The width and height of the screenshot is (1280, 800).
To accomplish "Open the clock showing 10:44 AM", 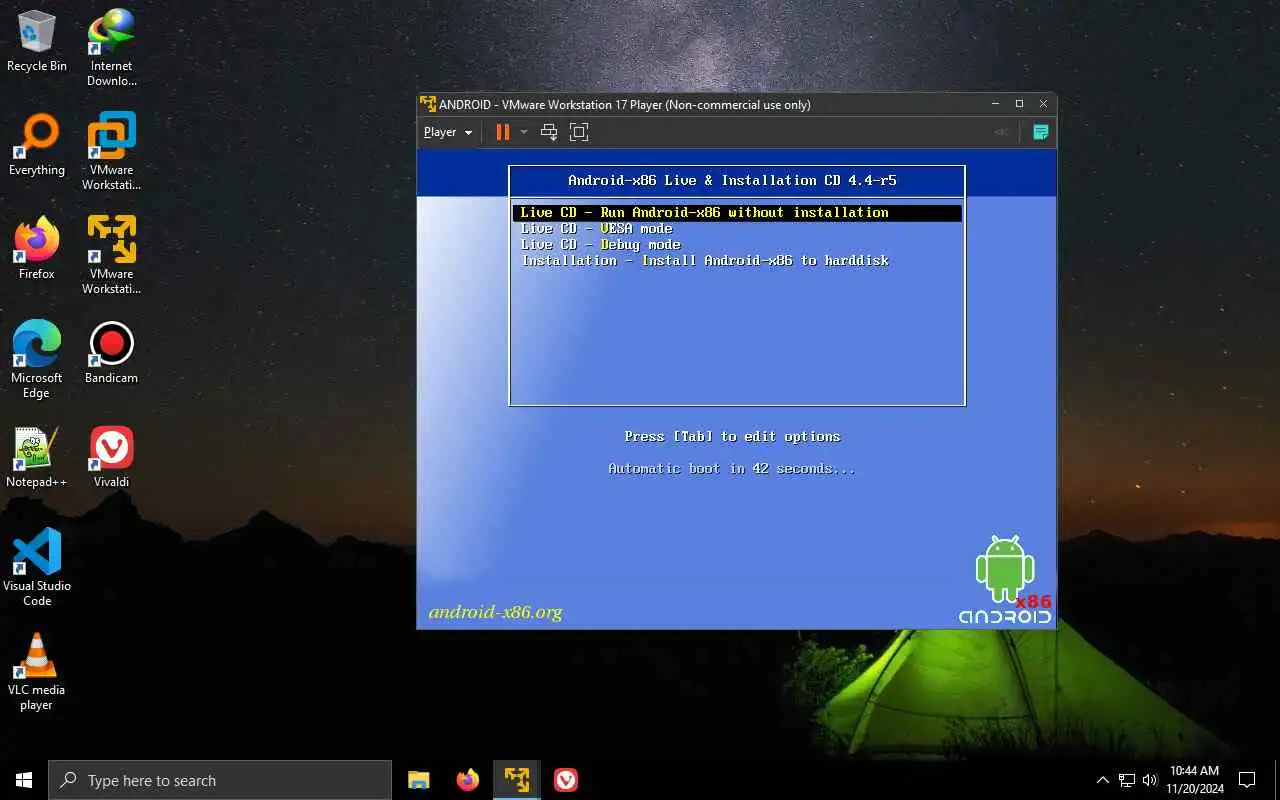I will [1194, 780].
